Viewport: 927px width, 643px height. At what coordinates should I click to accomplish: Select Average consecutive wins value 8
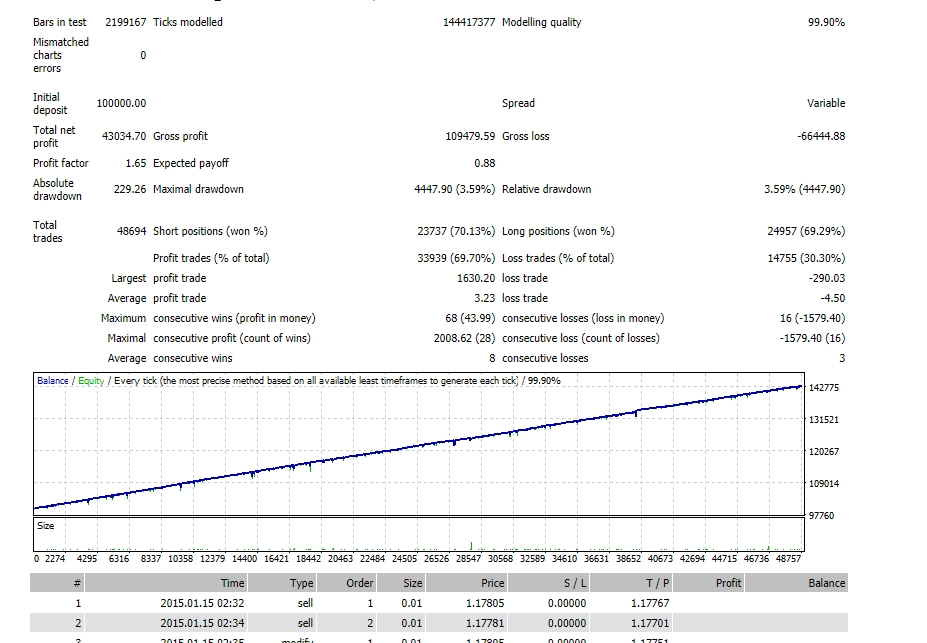[x=492, y=359]
